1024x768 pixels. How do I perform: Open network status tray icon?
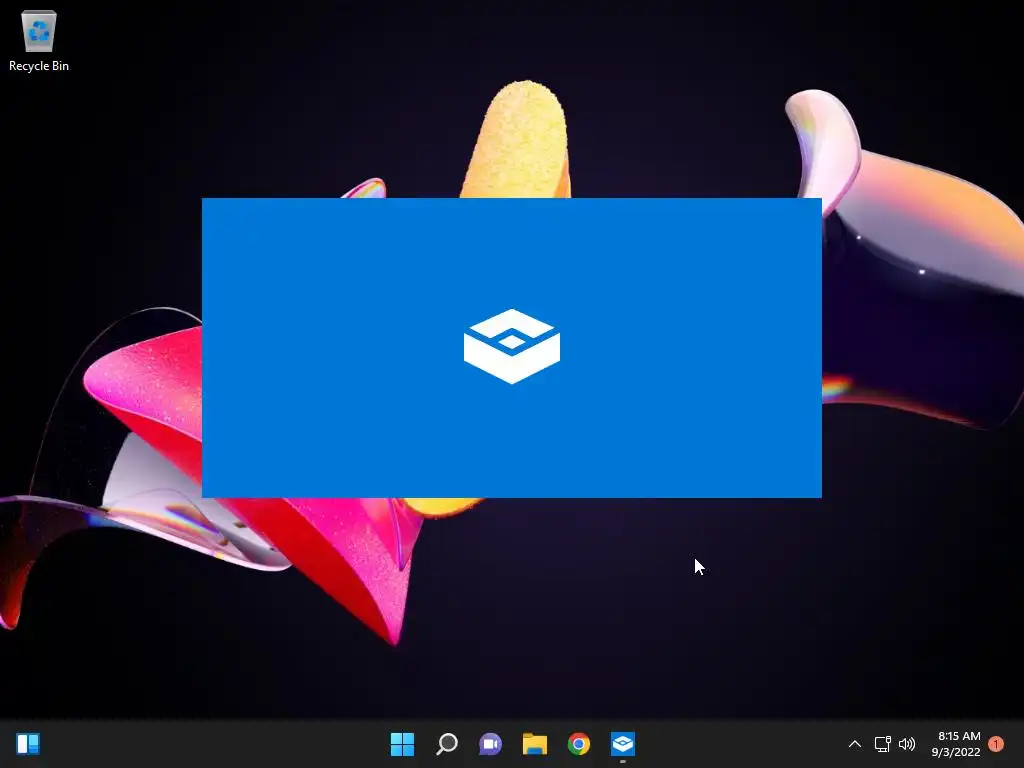882,744
